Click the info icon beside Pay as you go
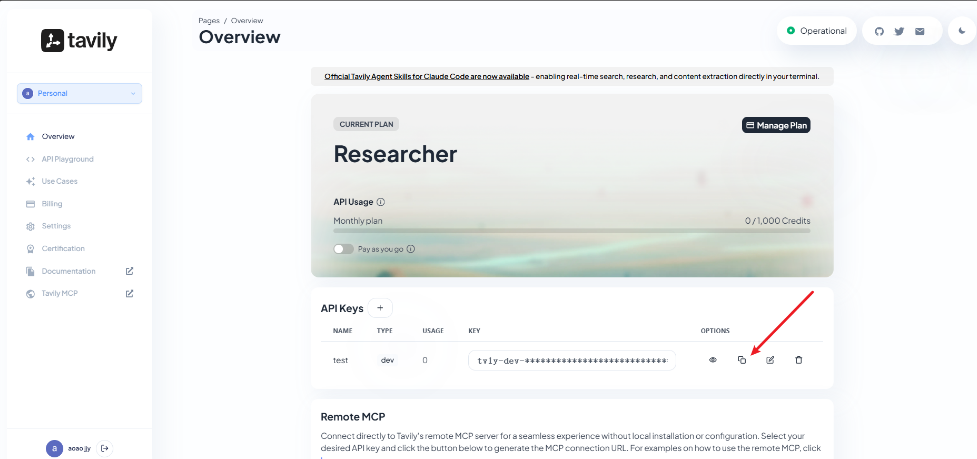This screenshot has width=977, height=459. [411, 249]
